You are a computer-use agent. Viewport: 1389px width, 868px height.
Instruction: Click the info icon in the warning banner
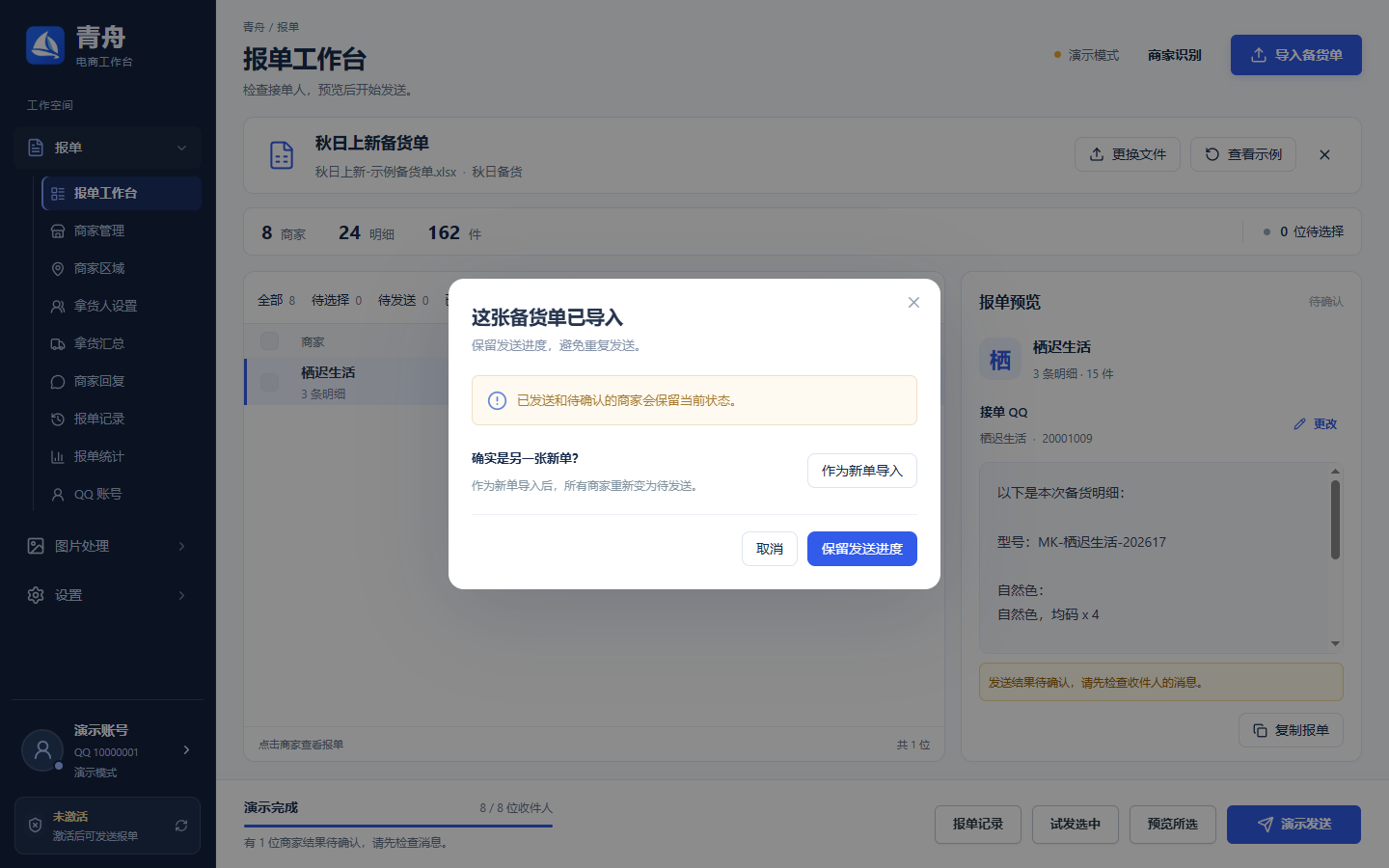[x=497, y=400]
